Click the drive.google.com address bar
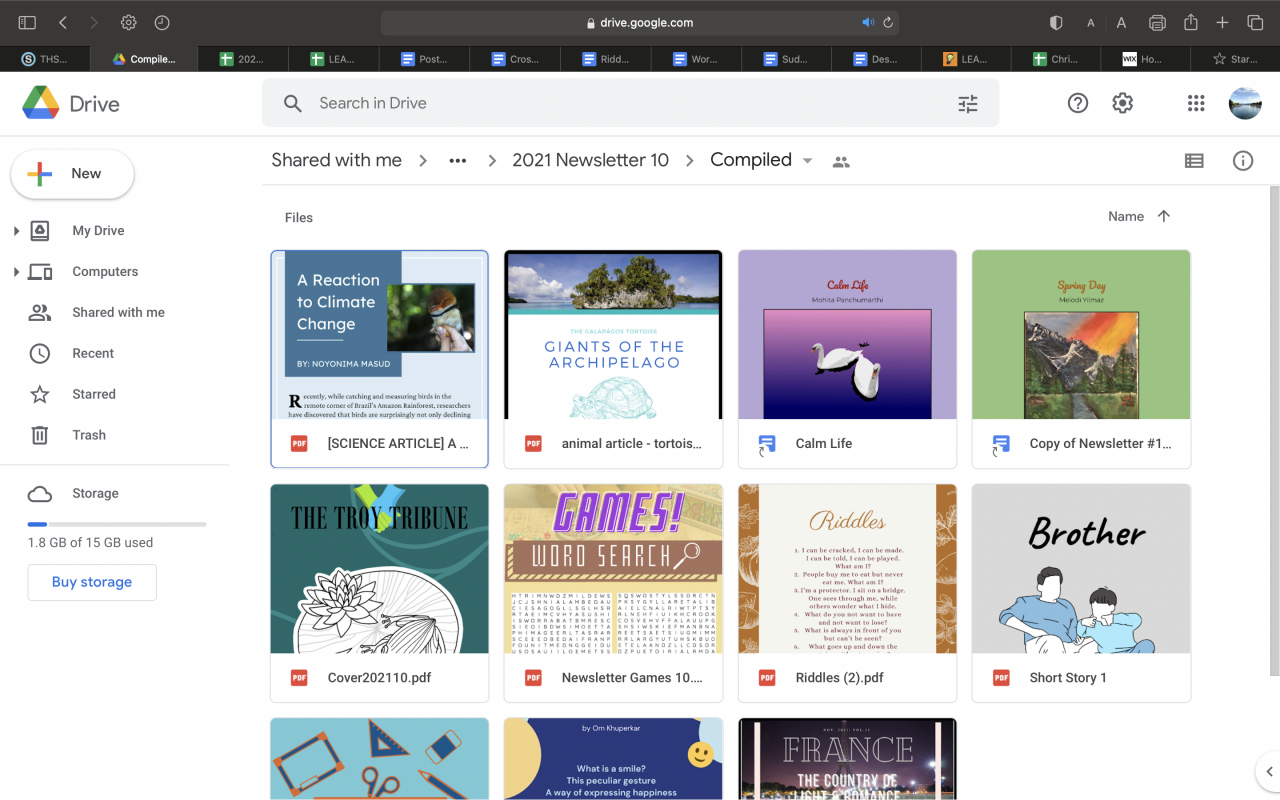The width and height of the screenshot is (1280, 800). [x=640, y=22]
